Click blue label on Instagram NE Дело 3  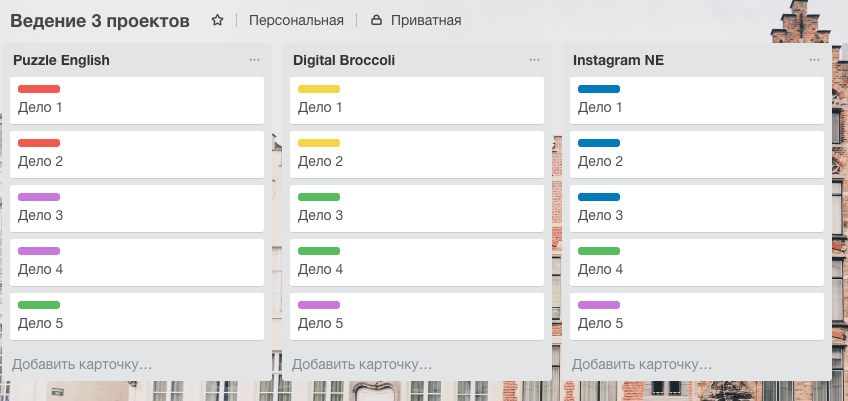599,197
